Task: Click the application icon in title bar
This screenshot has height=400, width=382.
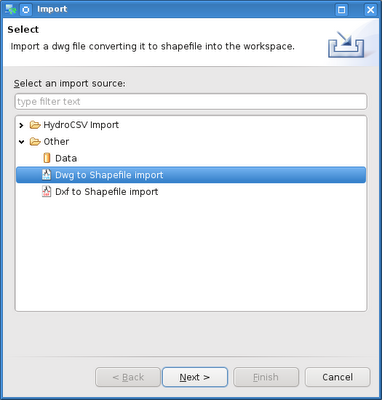Action: pos(11,9)
